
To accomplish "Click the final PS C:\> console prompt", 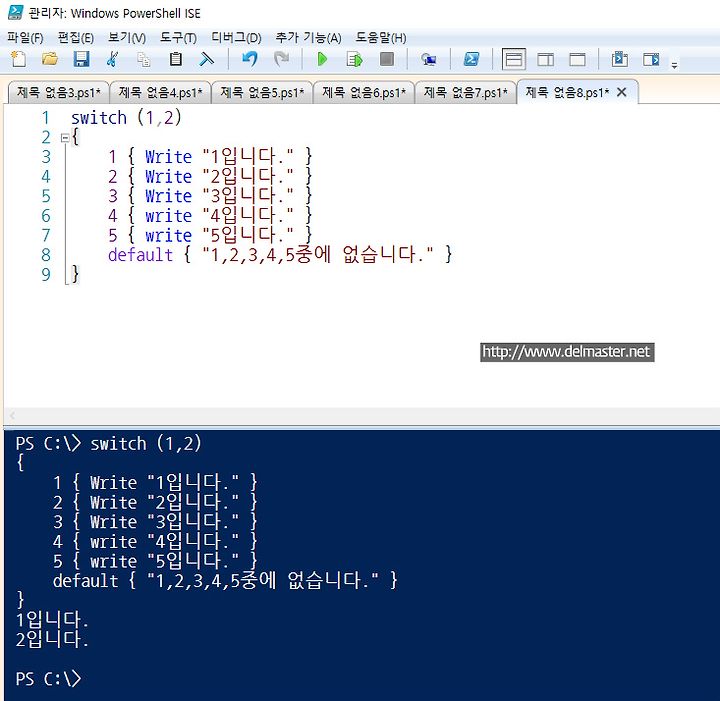I will [x=48, y=679].
